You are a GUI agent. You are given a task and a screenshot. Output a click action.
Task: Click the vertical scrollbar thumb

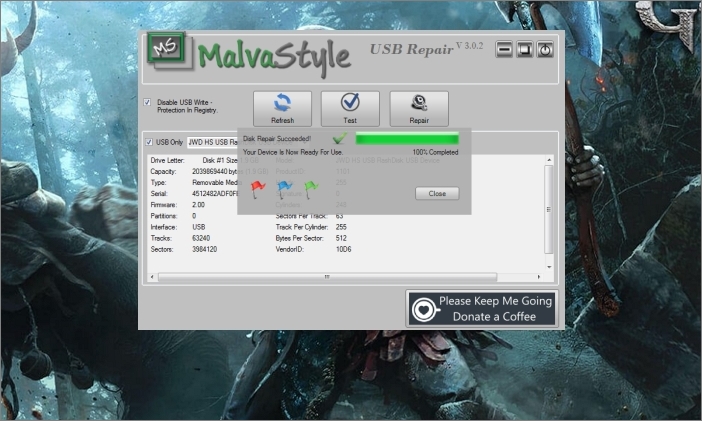[x=549, y=210]
